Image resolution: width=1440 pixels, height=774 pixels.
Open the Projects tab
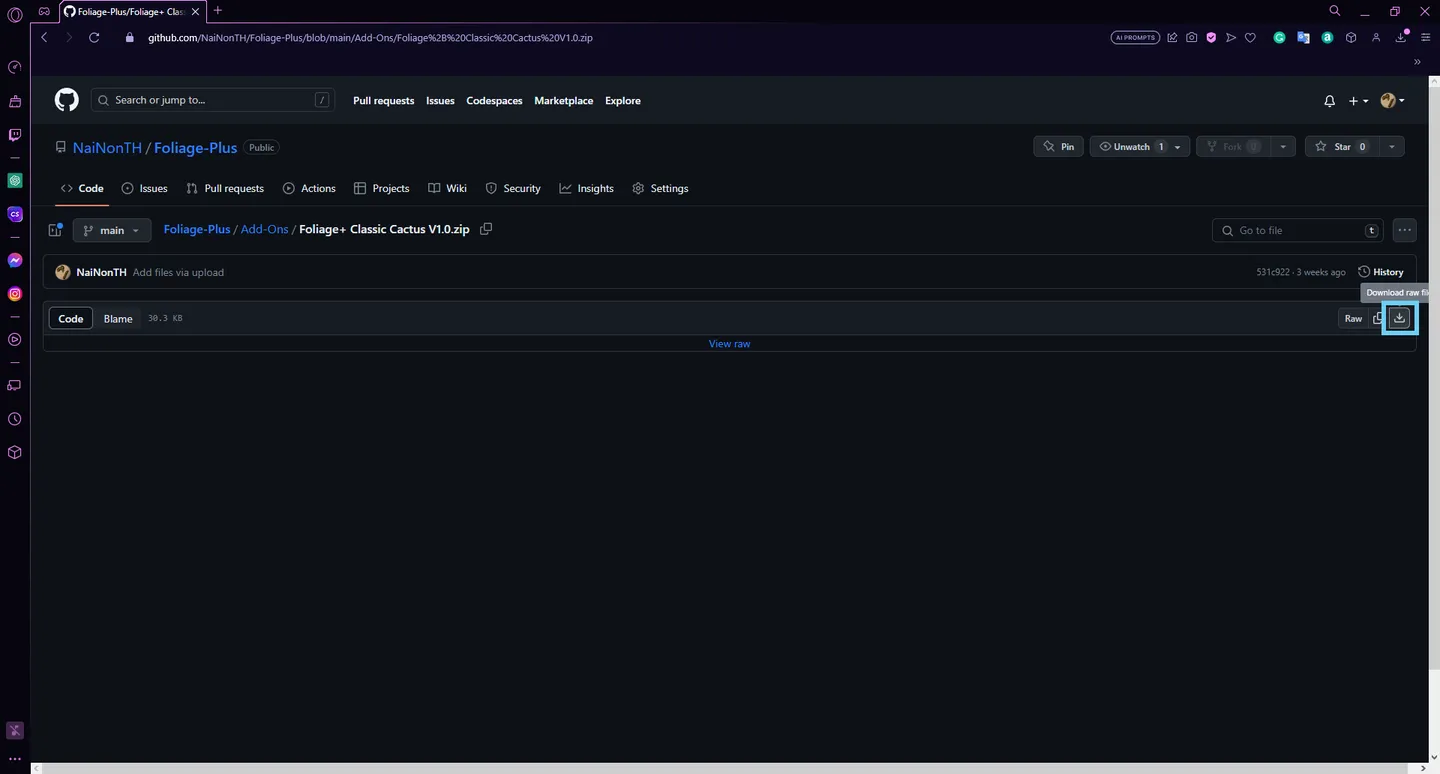381,188
